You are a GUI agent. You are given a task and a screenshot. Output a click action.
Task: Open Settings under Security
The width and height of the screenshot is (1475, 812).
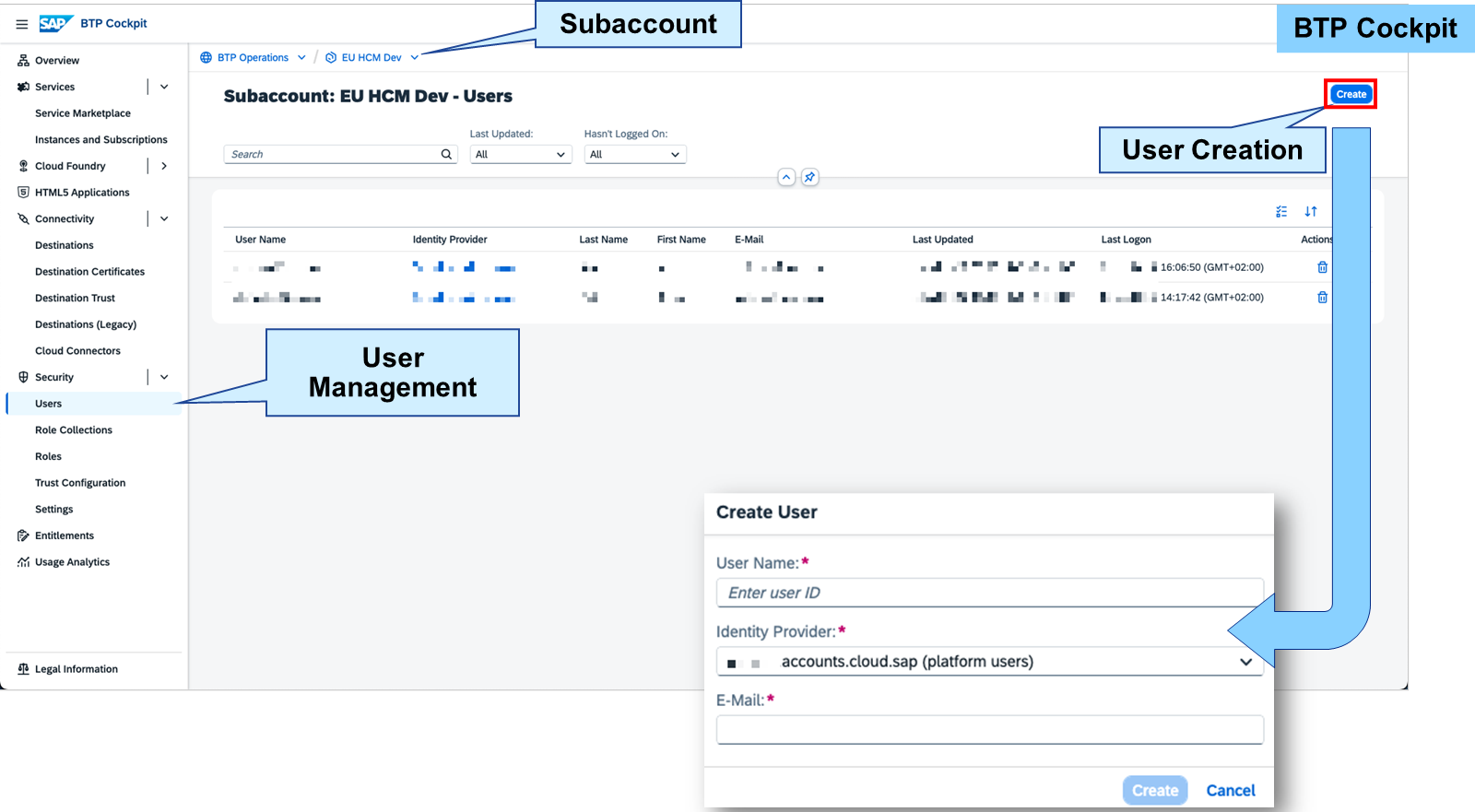pos(54,510)
